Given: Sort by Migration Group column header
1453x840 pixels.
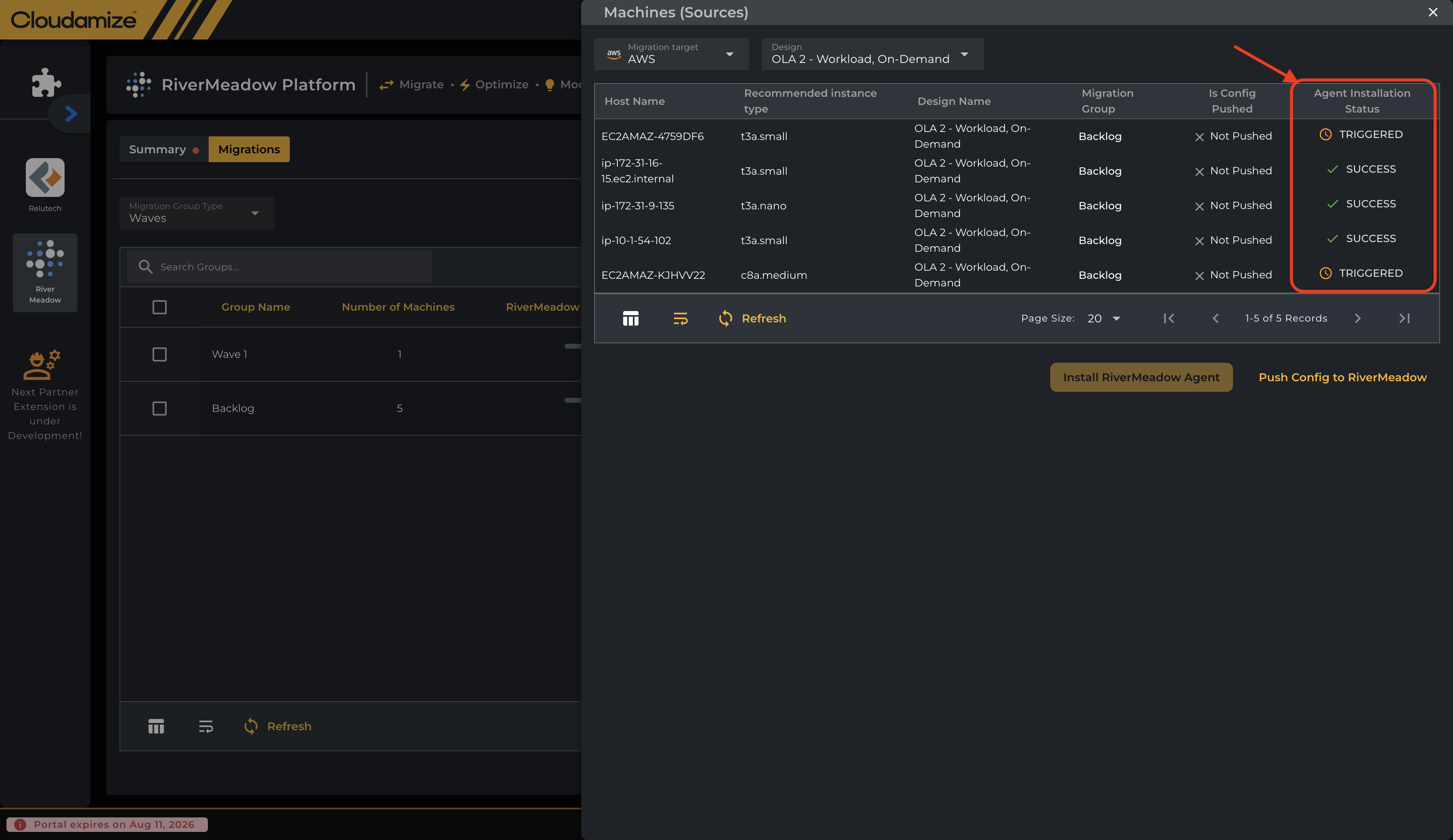Looking at the screenshot, I should (1107, 101).
